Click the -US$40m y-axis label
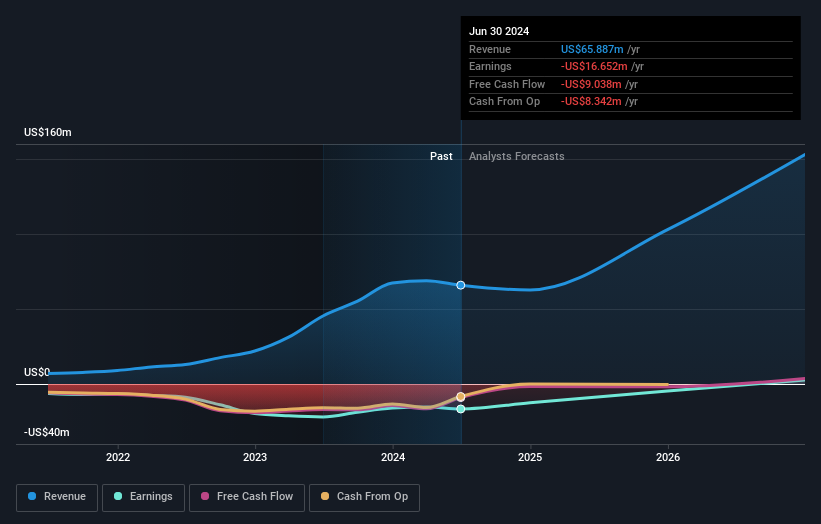The image size is (821, 524). pyautogui.click(x=47, y=432)
